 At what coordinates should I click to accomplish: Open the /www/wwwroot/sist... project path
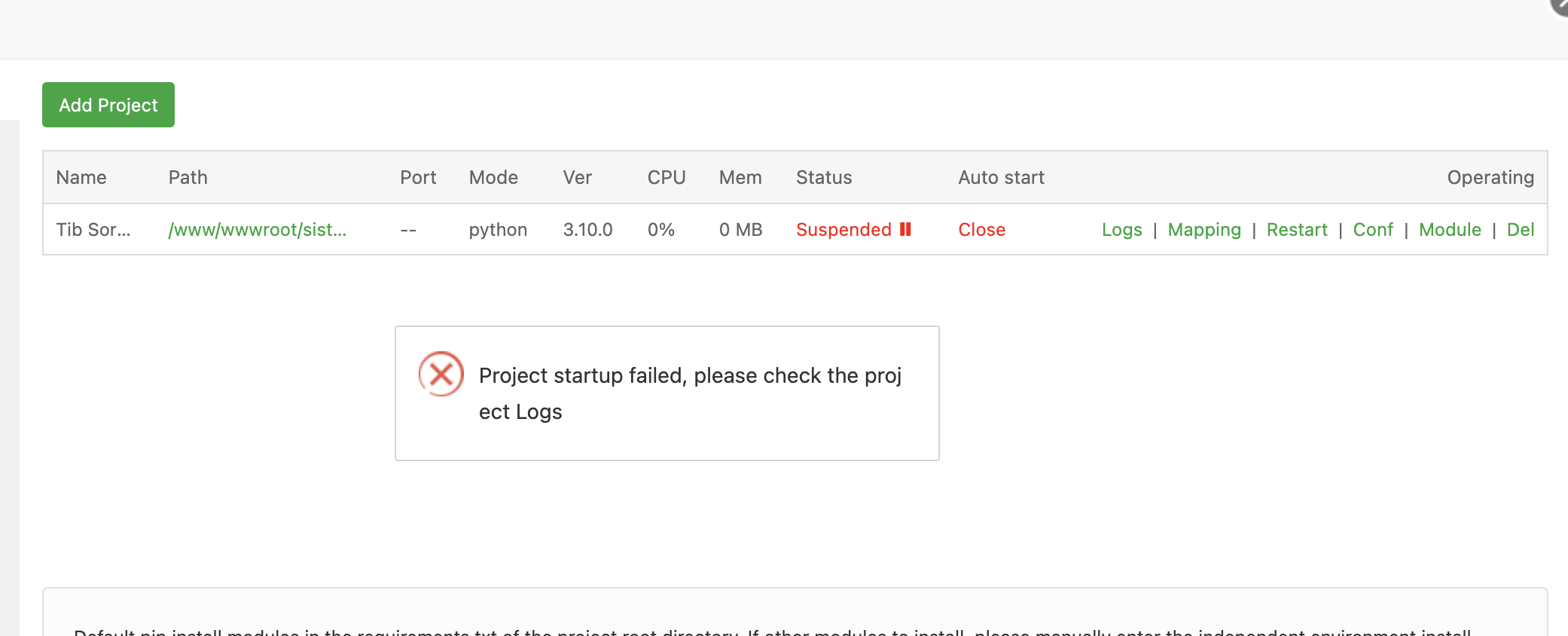(257, 230)
